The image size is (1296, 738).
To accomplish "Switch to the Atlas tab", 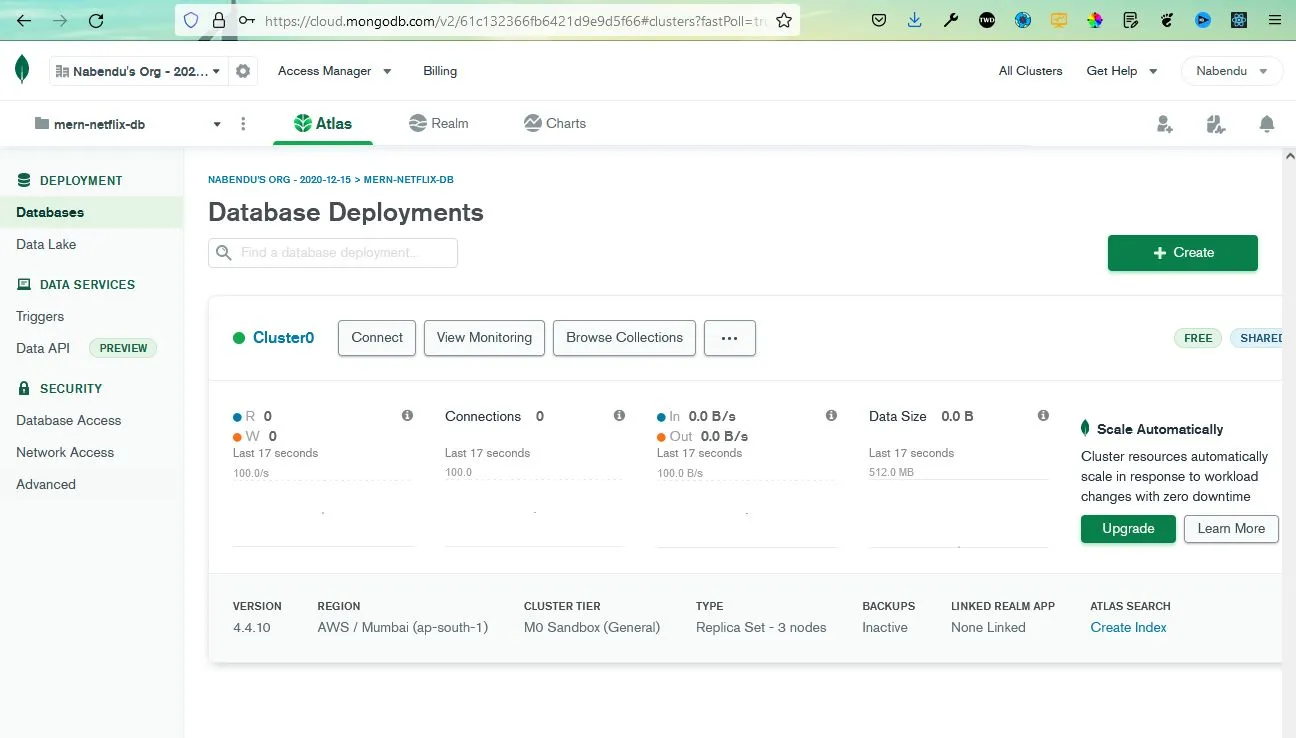I will [x=322, y=123].
